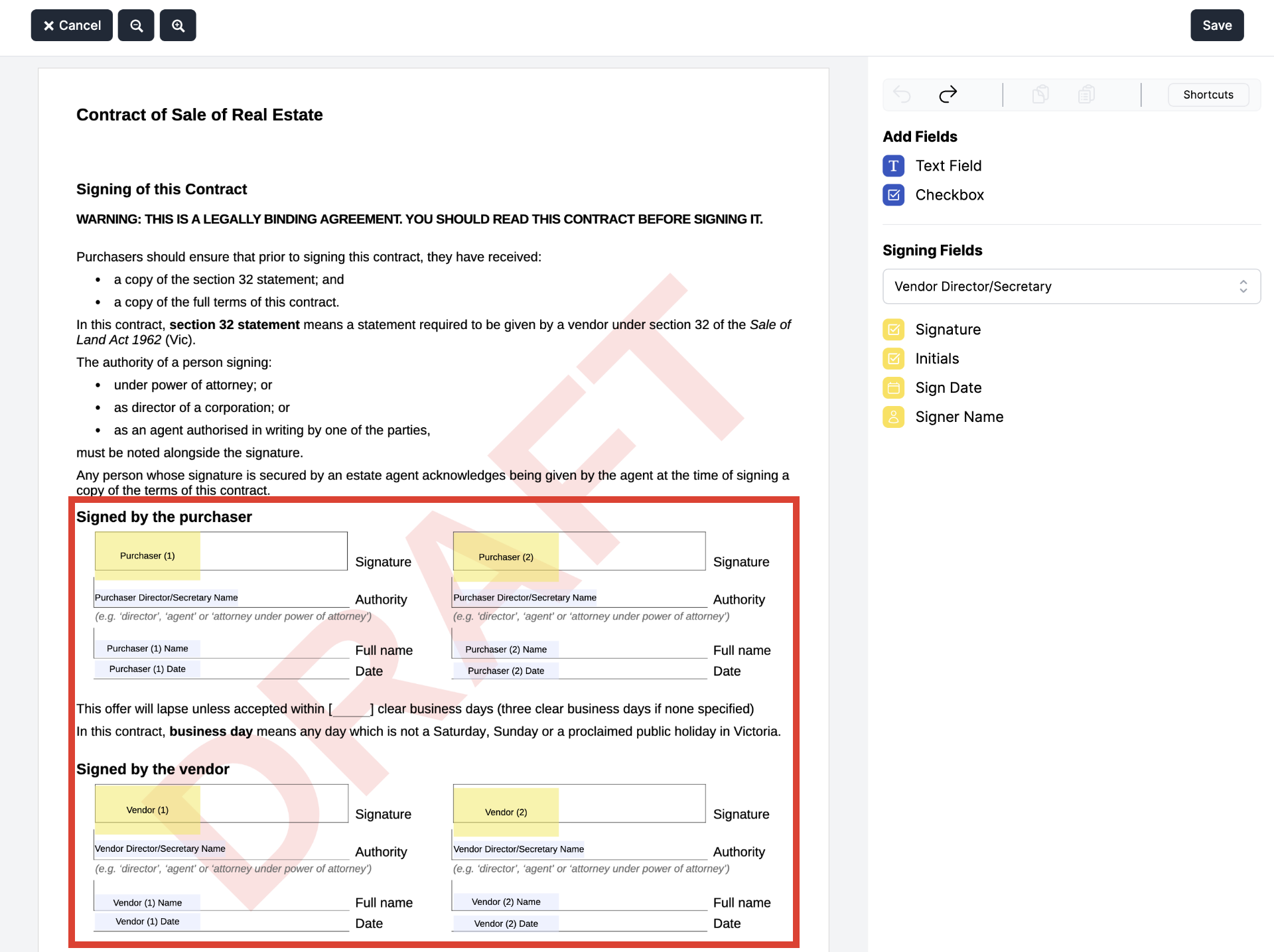Select the Purchaser (2) Date field
Image resolution: width=1274 pixels, height=952 pixels.
pos(506,671)
